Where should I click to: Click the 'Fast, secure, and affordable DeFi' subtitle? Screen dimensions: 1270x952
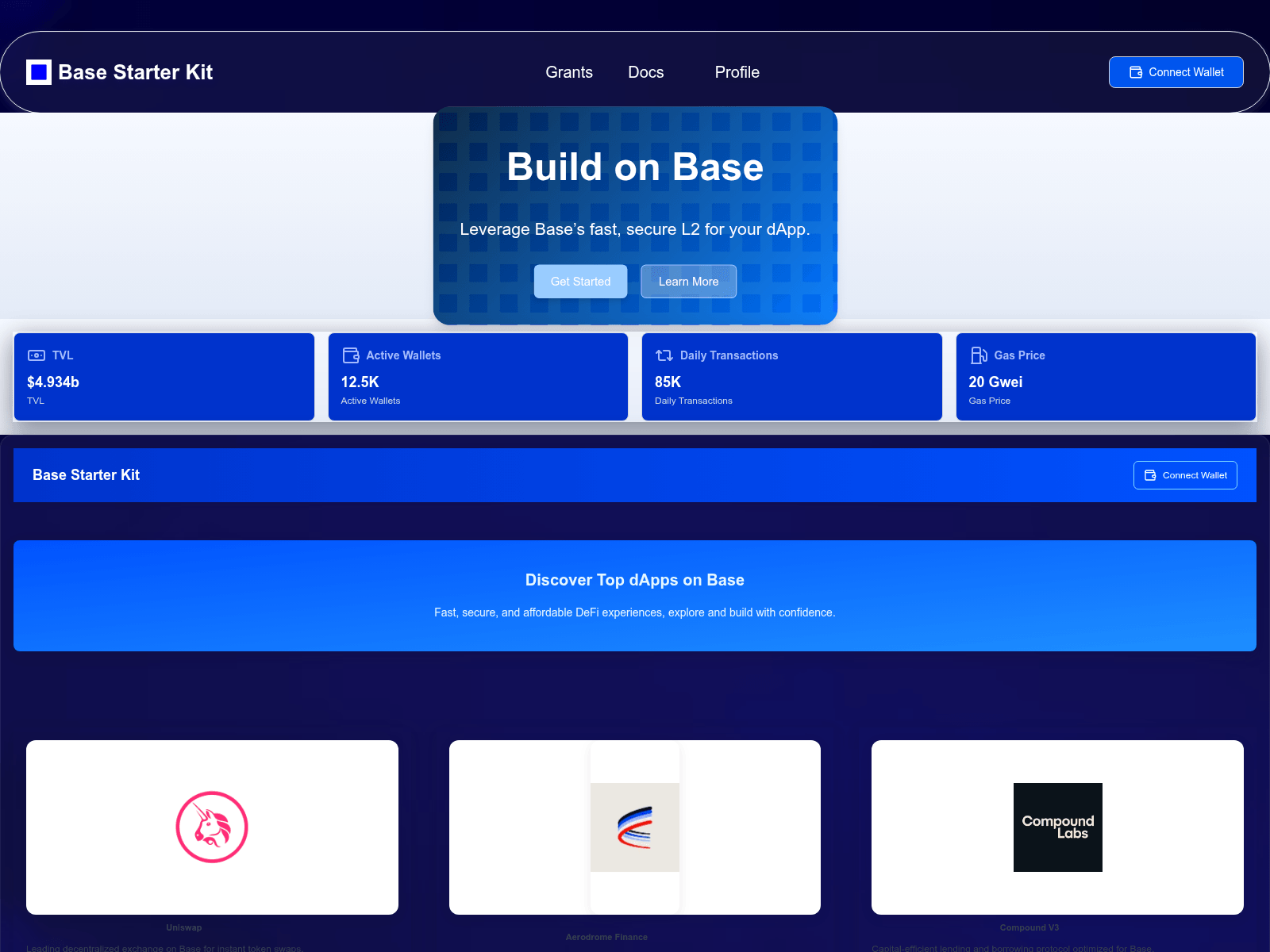click(635, 612)
